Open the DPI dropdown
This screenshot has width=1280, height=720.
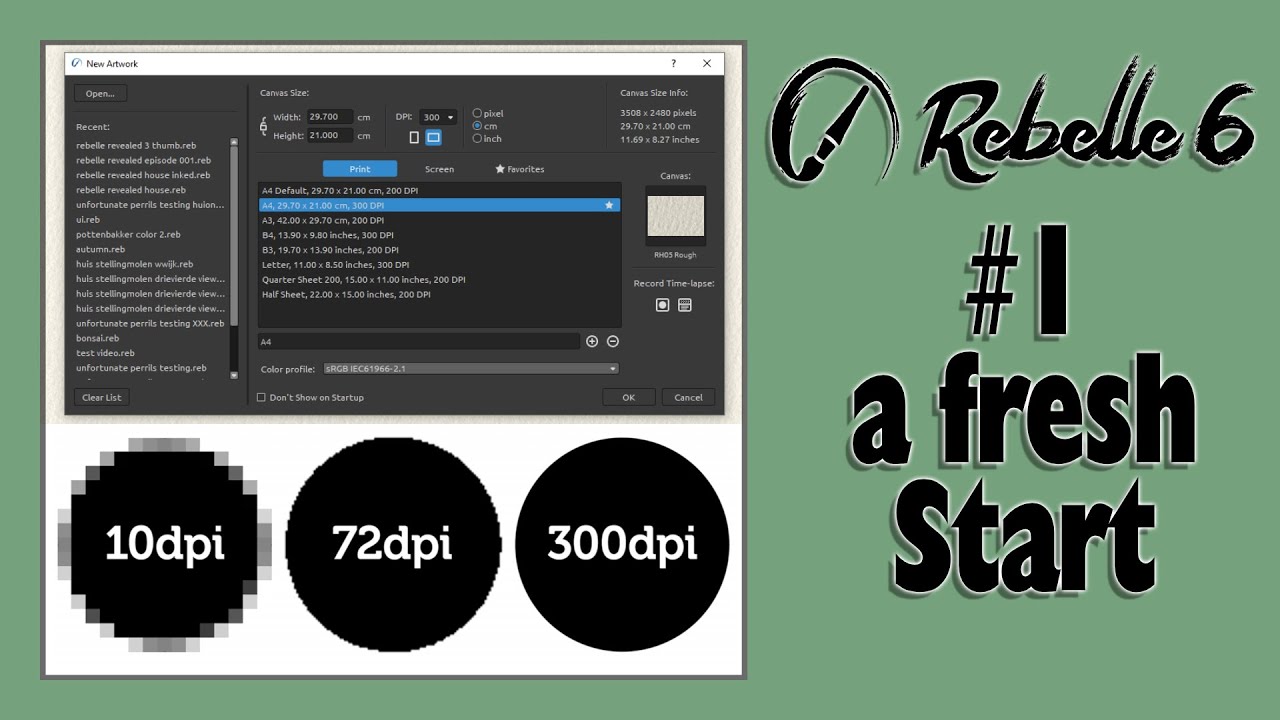pyautogui.click(x=438, y=117)
